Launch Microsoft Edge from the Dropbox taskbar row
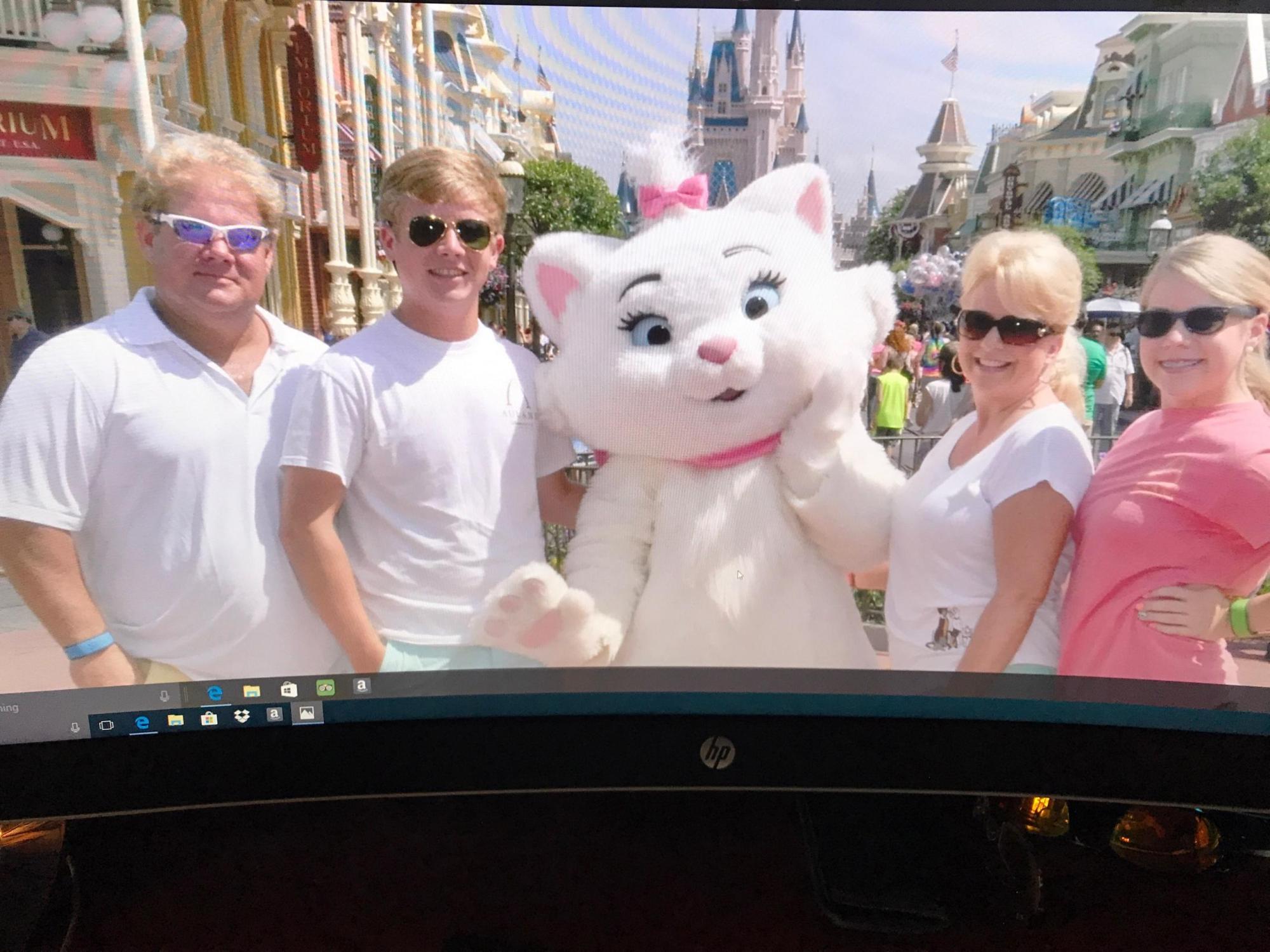 (x=142, y=722)
